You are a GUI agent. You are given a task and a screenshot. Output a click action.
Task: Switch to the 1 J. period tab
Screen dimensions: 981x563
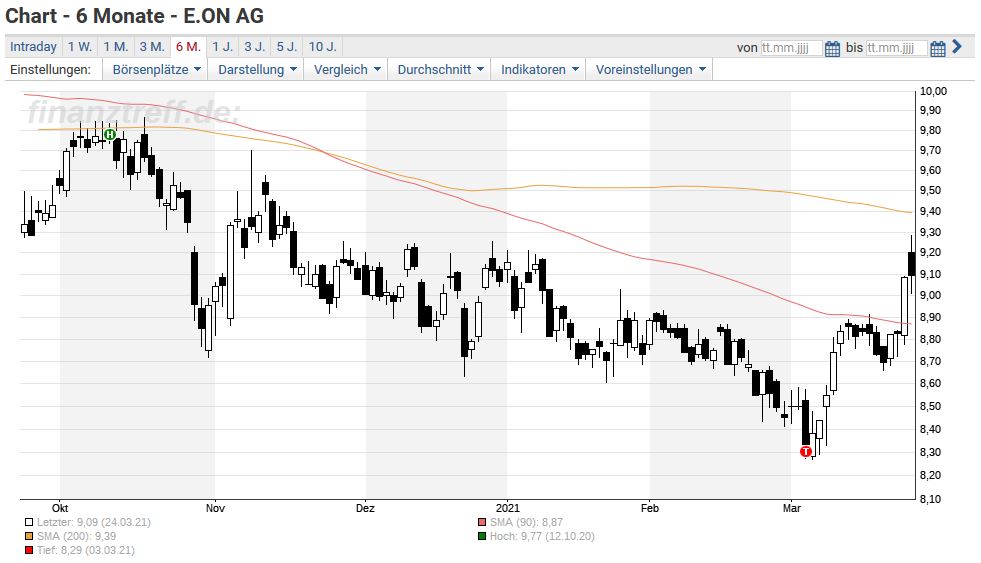(x=222, y=47)
